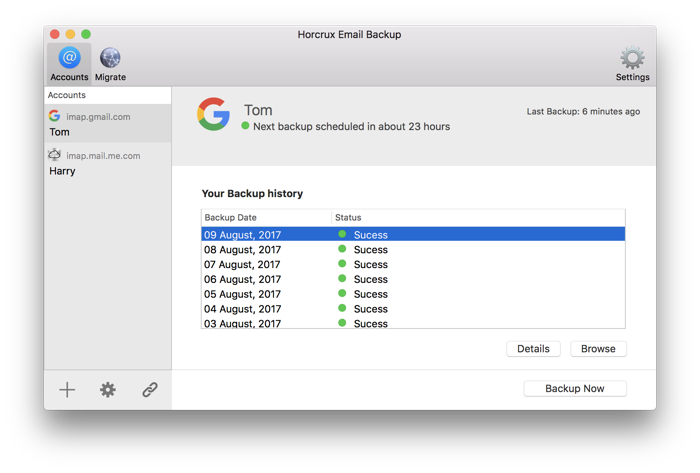
Task: Add a new account with plus icon
Action: pos(67,390)
